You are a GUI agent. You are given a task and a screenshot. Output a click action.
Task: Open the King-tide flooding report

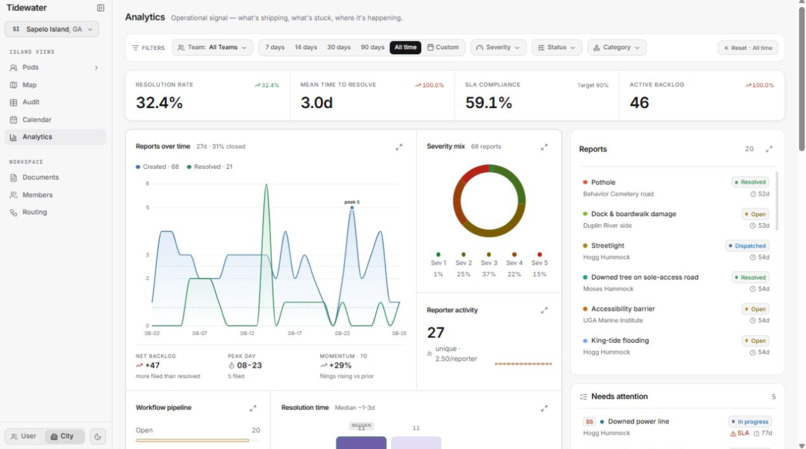[676, 346]
